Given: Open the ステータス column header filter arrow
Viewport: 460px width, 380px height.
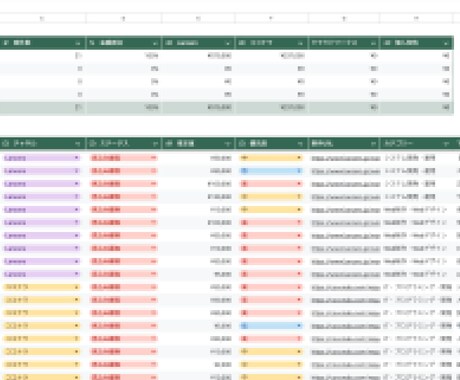Looking at the screenshot, I should pyautogui.click(x=155, y=144).
